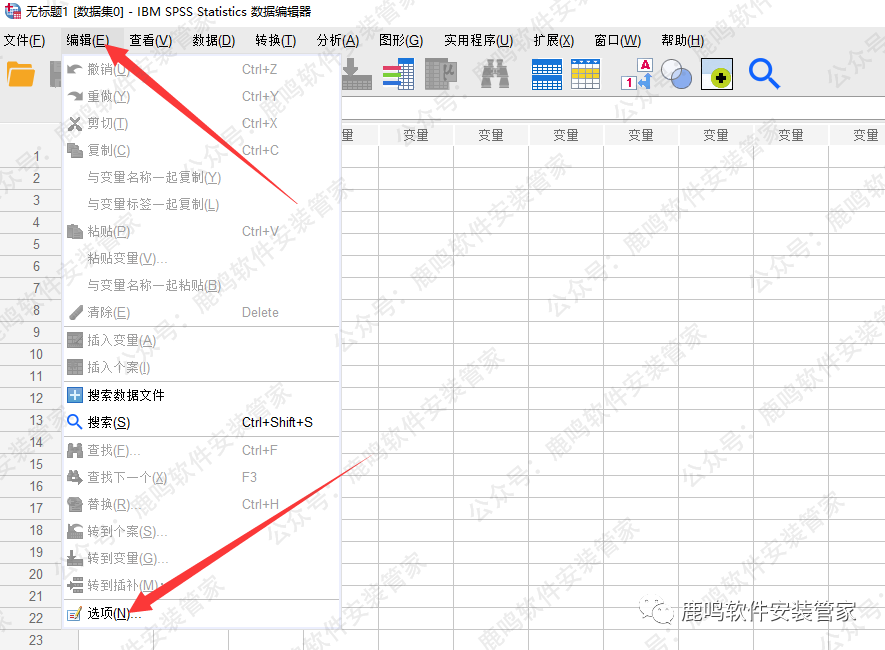
Task: Select row header 19
Action: pos(31,552)
